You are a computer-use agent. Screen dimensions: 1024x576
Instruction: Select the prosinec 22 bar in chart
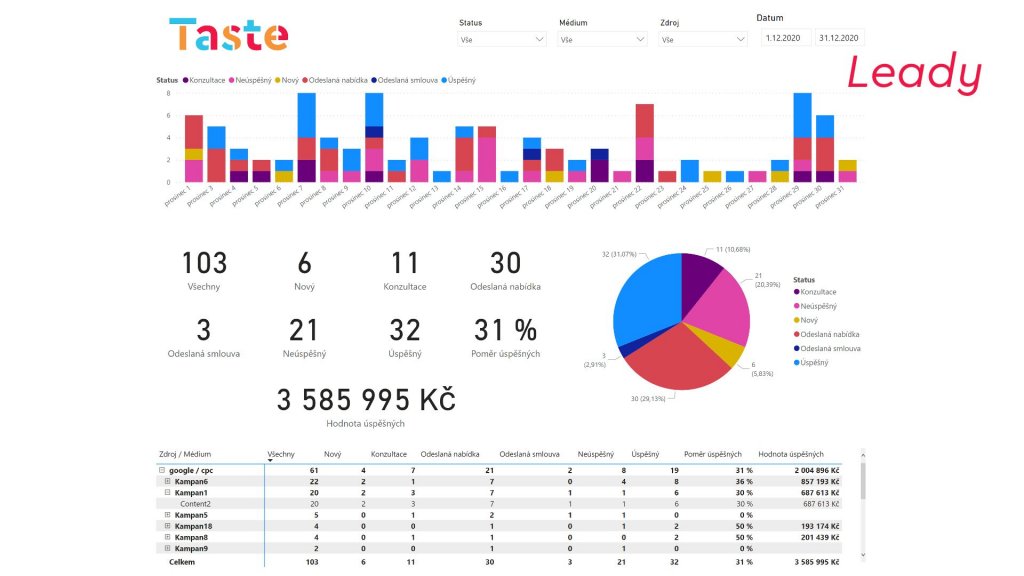click(x=644, y=143)
